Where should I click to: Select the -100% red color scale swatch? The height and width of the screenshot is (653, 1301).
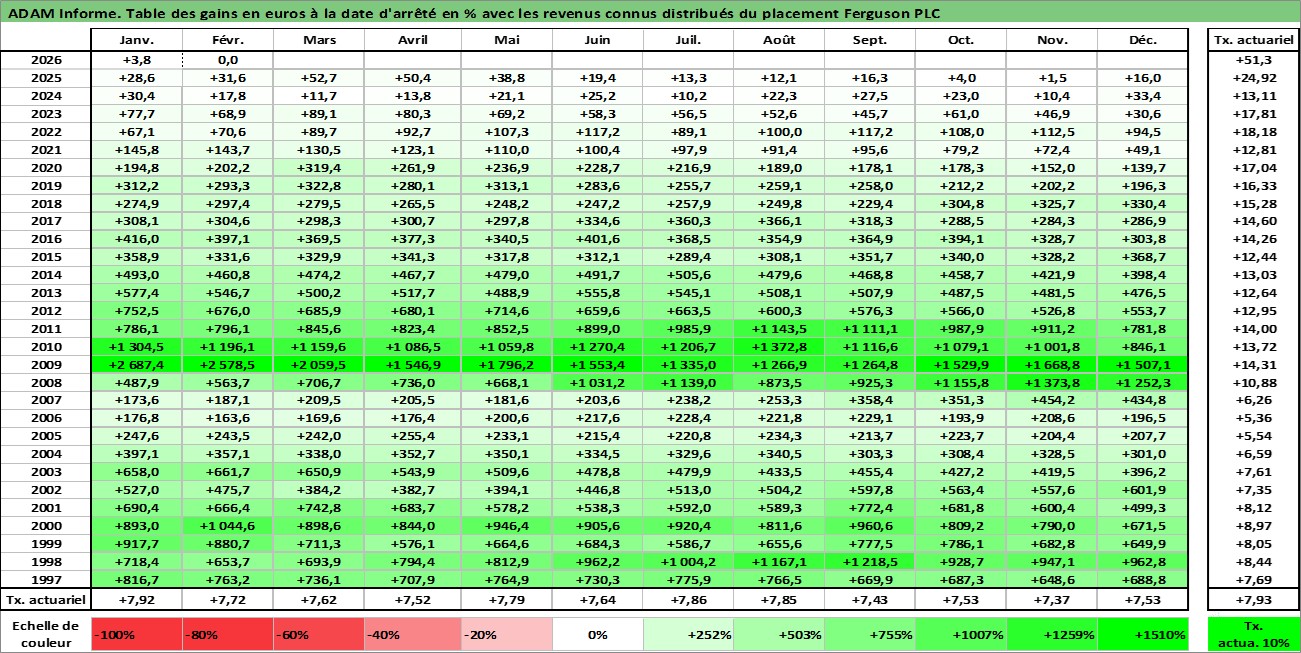pos(136,634)
